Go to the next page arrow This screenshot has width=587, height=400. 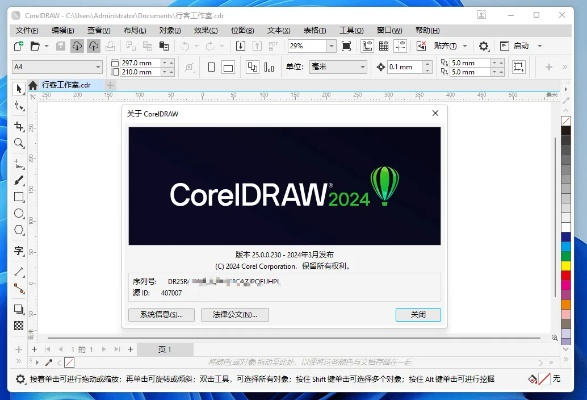[104, 349]
